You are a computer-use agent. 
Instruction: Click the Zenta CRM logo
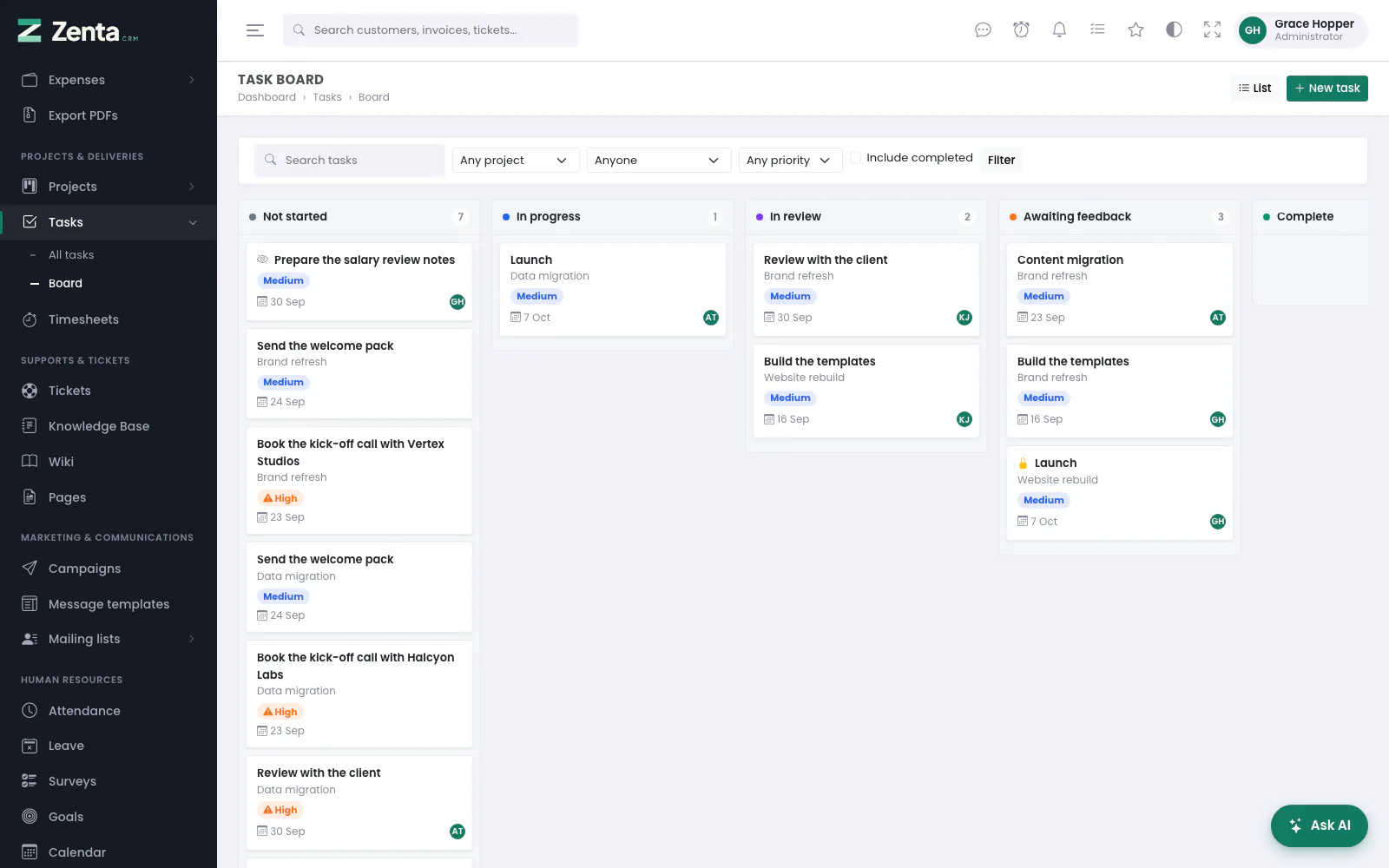pyautogui.click(x=78, y=32)
